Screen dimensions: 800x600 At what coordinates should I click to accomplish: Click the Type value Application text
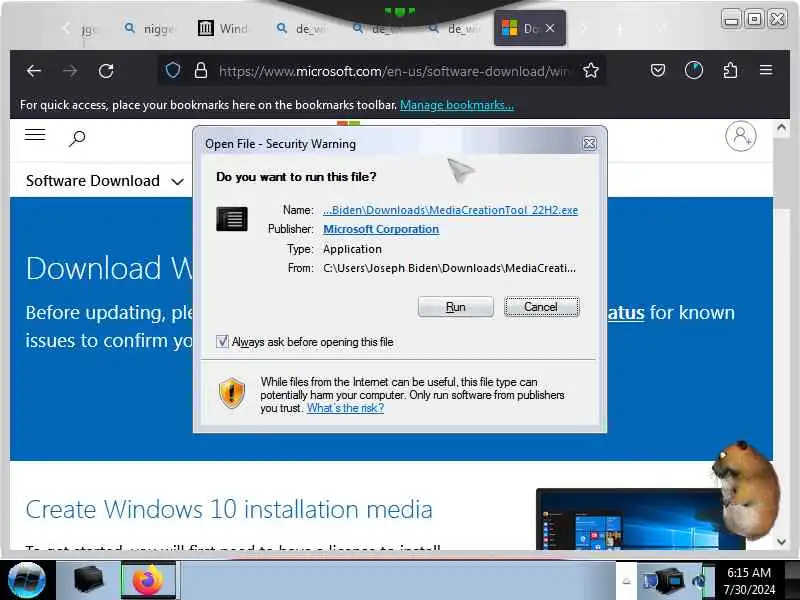[352, 249]
